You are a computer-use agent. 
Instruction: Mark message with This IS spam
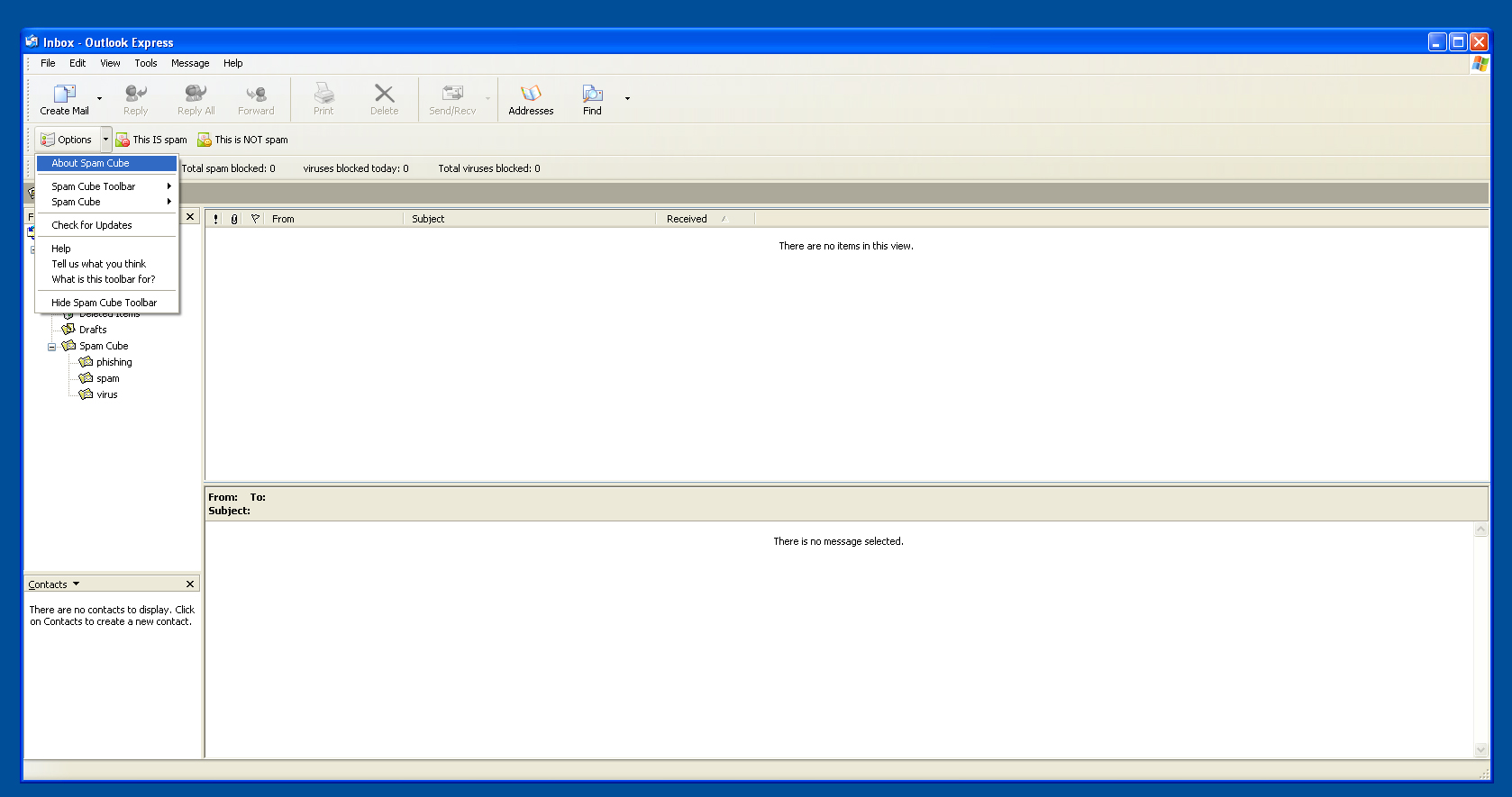[151, 140]
